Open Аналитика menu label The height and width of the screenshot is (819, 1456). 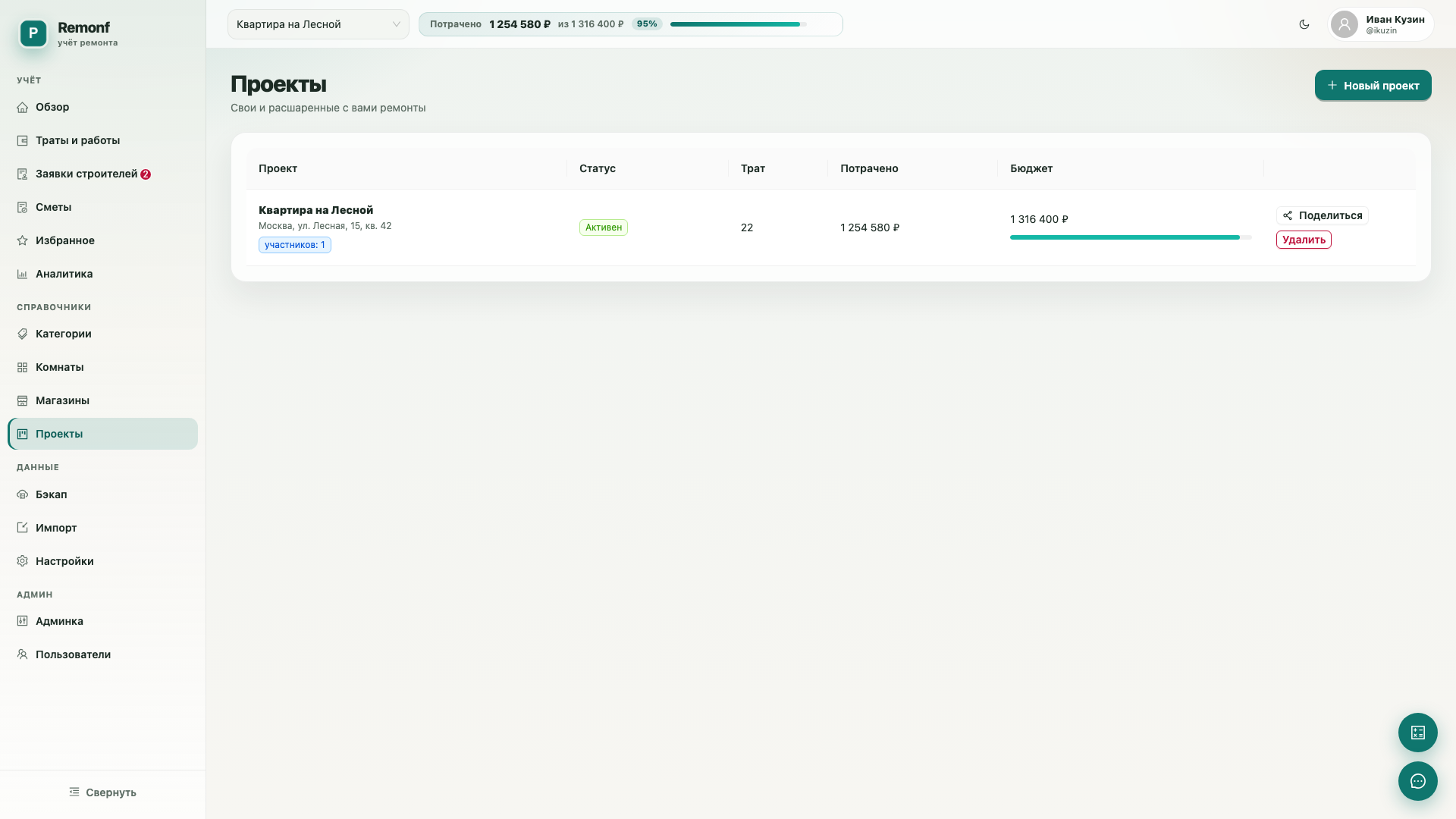coord(64,275)
